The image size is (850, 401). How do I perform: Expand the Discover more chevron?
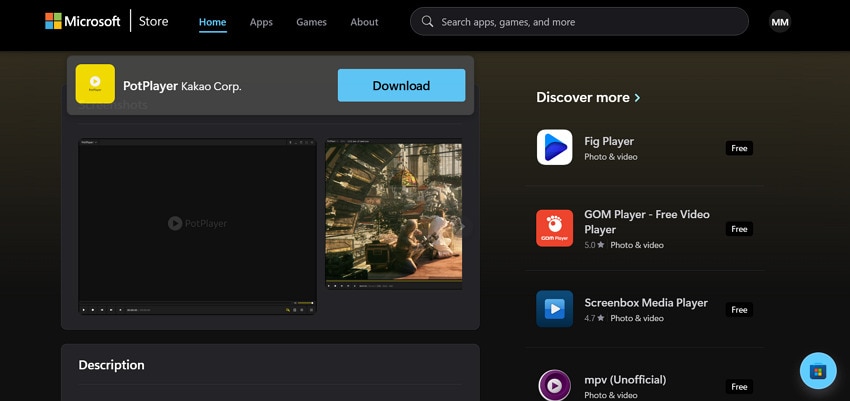pyautogui.click(x=637, y=98)
